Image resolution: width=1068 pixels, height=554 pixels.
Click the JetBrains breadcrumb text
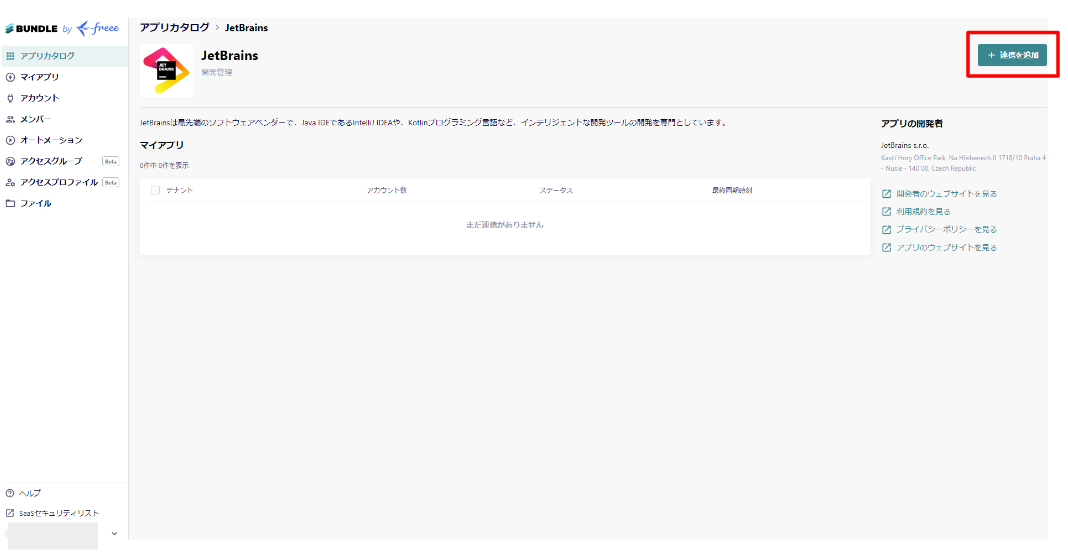246,28
